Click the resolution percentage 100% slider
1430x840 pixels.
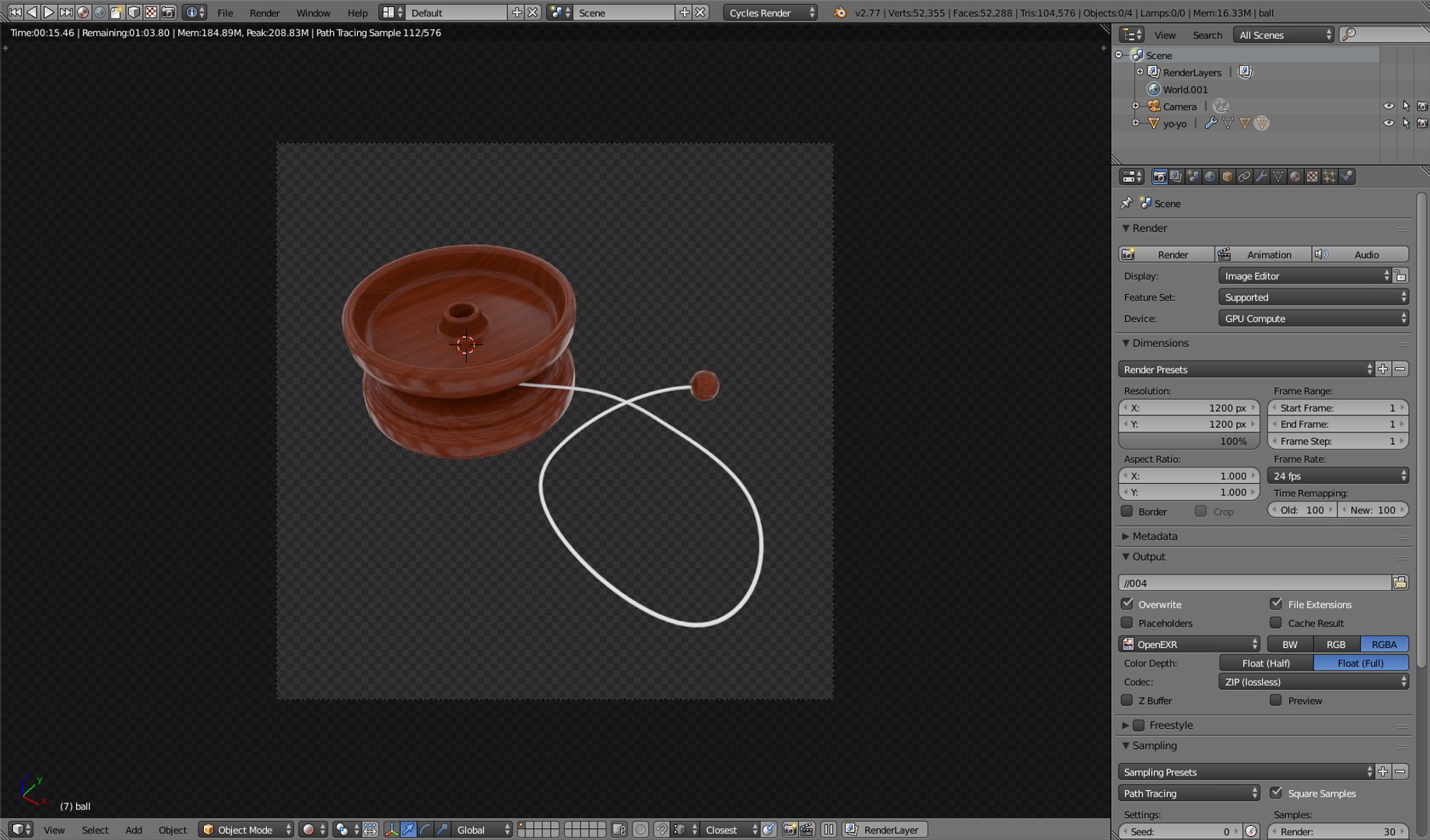pos(1189,441)
